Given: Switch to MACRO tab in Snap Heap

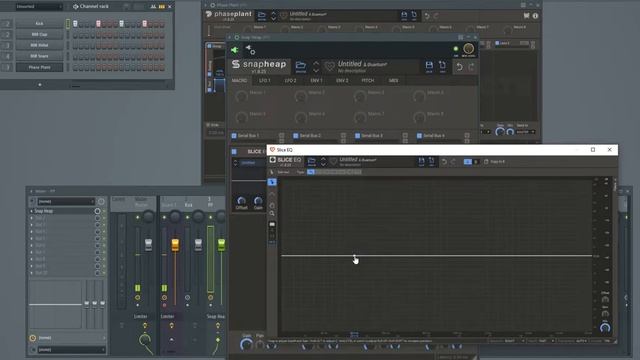Looking at the screenshot, I should 240,80.
